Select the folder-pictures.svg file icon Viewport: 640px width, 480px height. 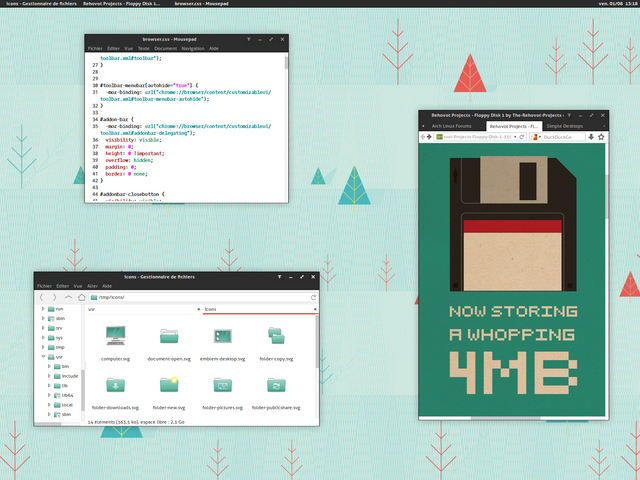[222, 384]
